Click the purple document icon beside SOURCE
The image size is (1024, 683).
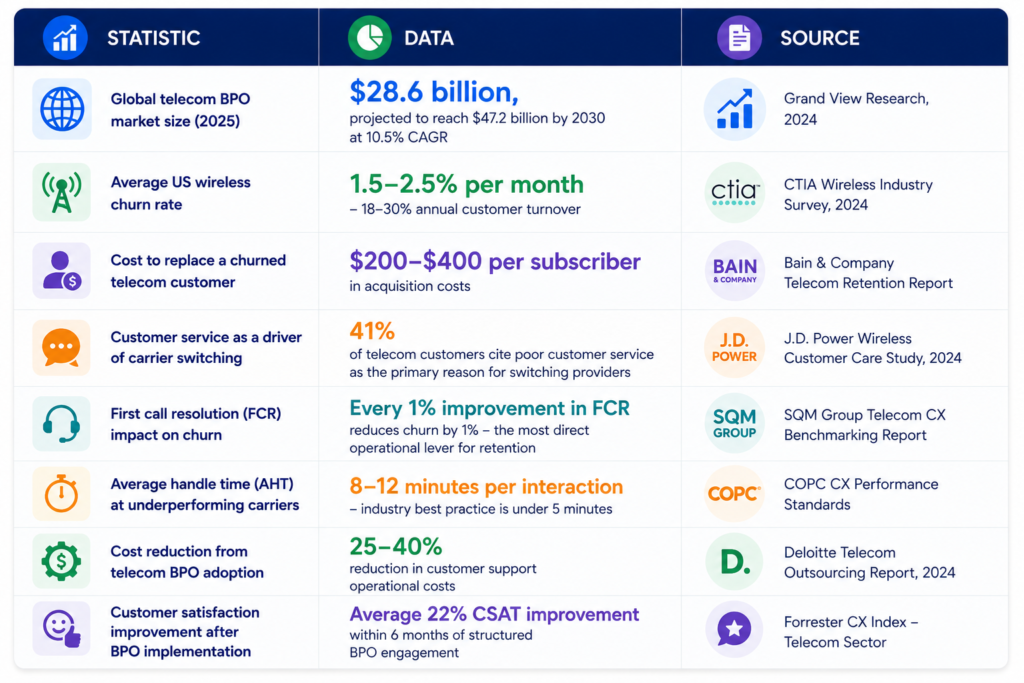tap(739, 38)
